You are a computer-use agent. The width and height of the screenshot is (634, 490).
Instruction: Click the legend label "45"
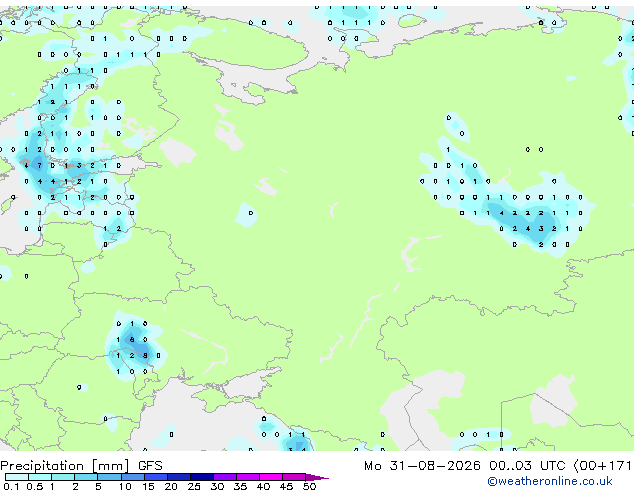click(286, 486)
